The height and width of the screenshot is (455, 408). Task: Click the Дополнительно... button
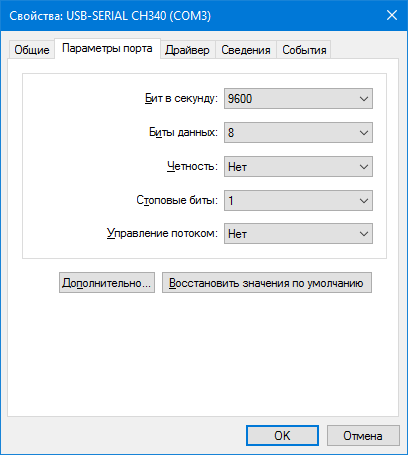(107, 283)
